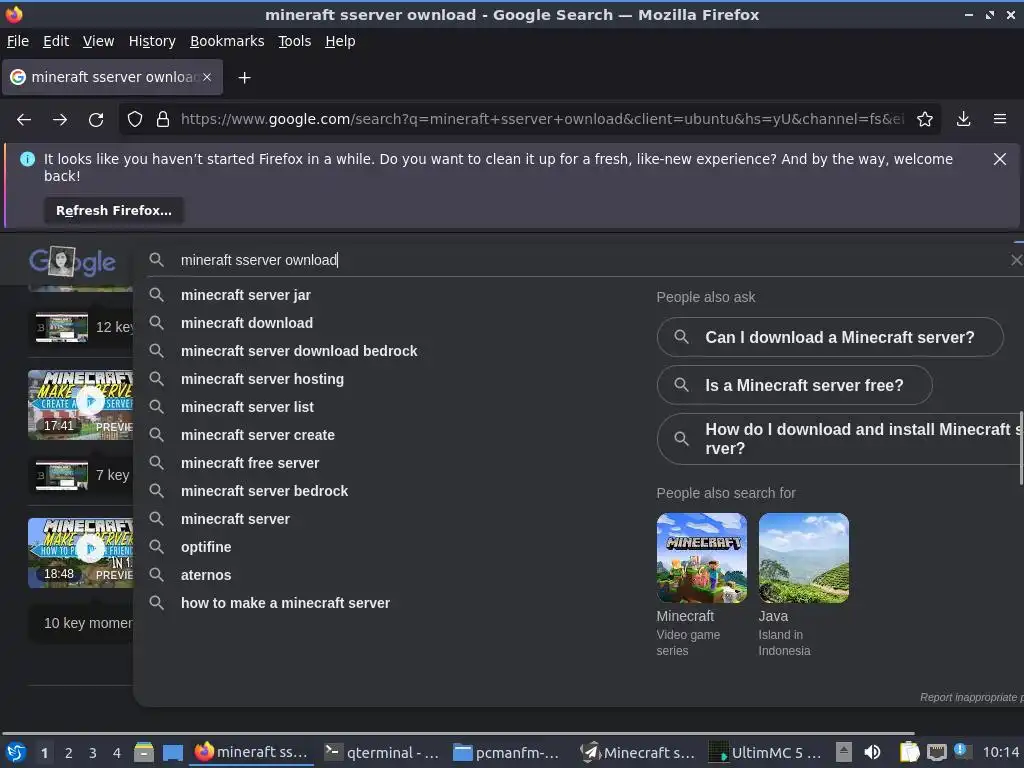1024x768 pixels.
Task: Open the Firefox downloads panel
Action: pyautogui.click(x=963, y=120)
